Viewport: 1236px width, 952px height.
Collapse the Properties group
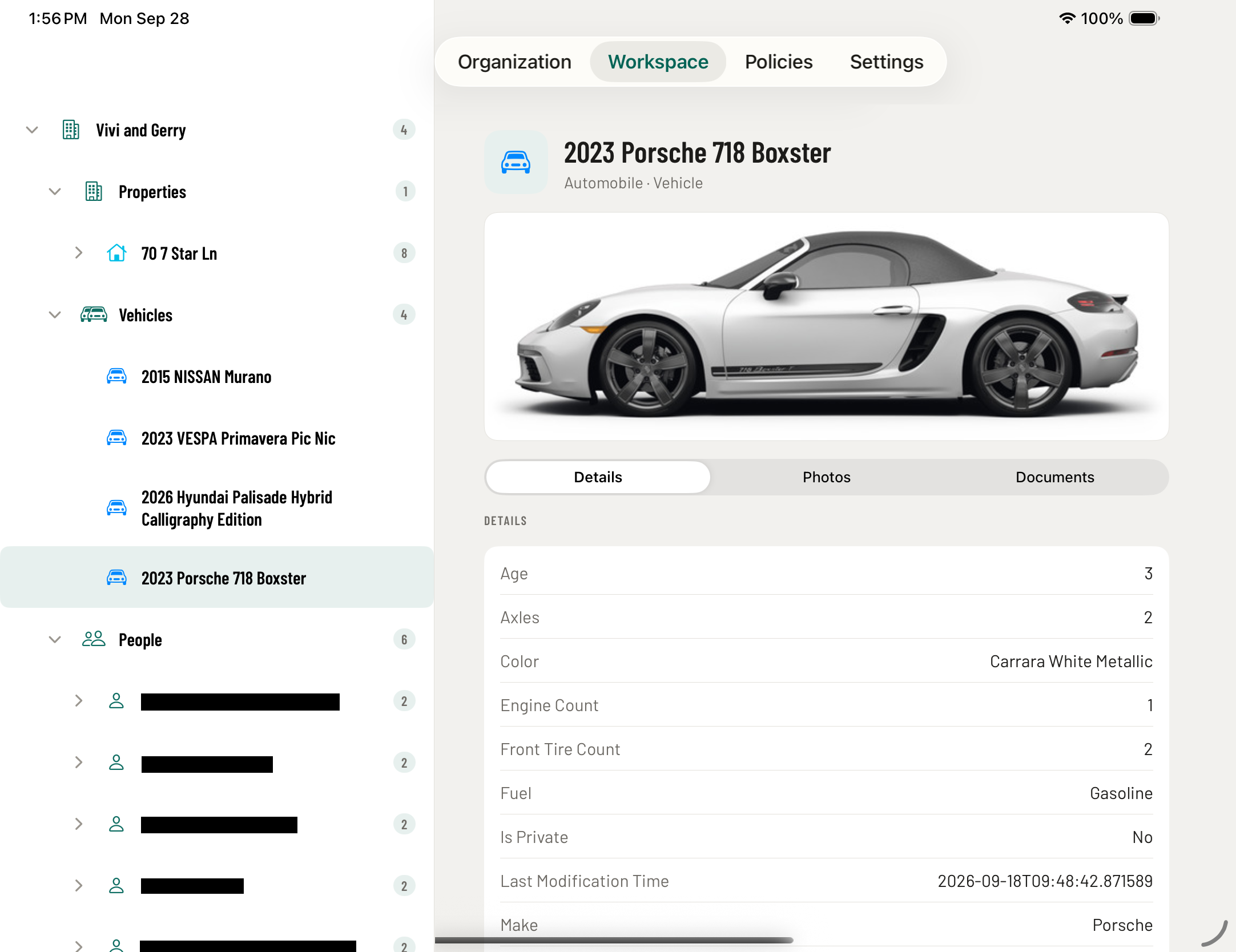[55, 192]
